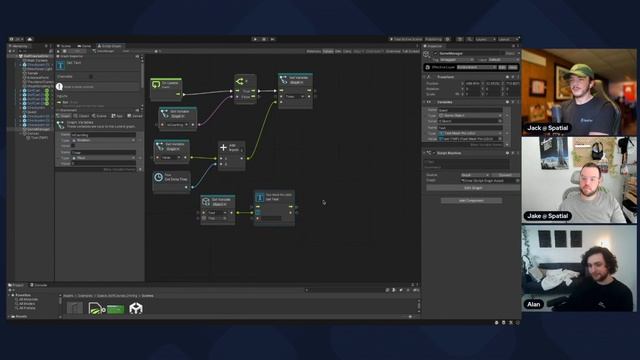The height and width of the screenshot is (360, 640).
Task: Toggle Dim in graph toolbar
Action: [338, 51]
